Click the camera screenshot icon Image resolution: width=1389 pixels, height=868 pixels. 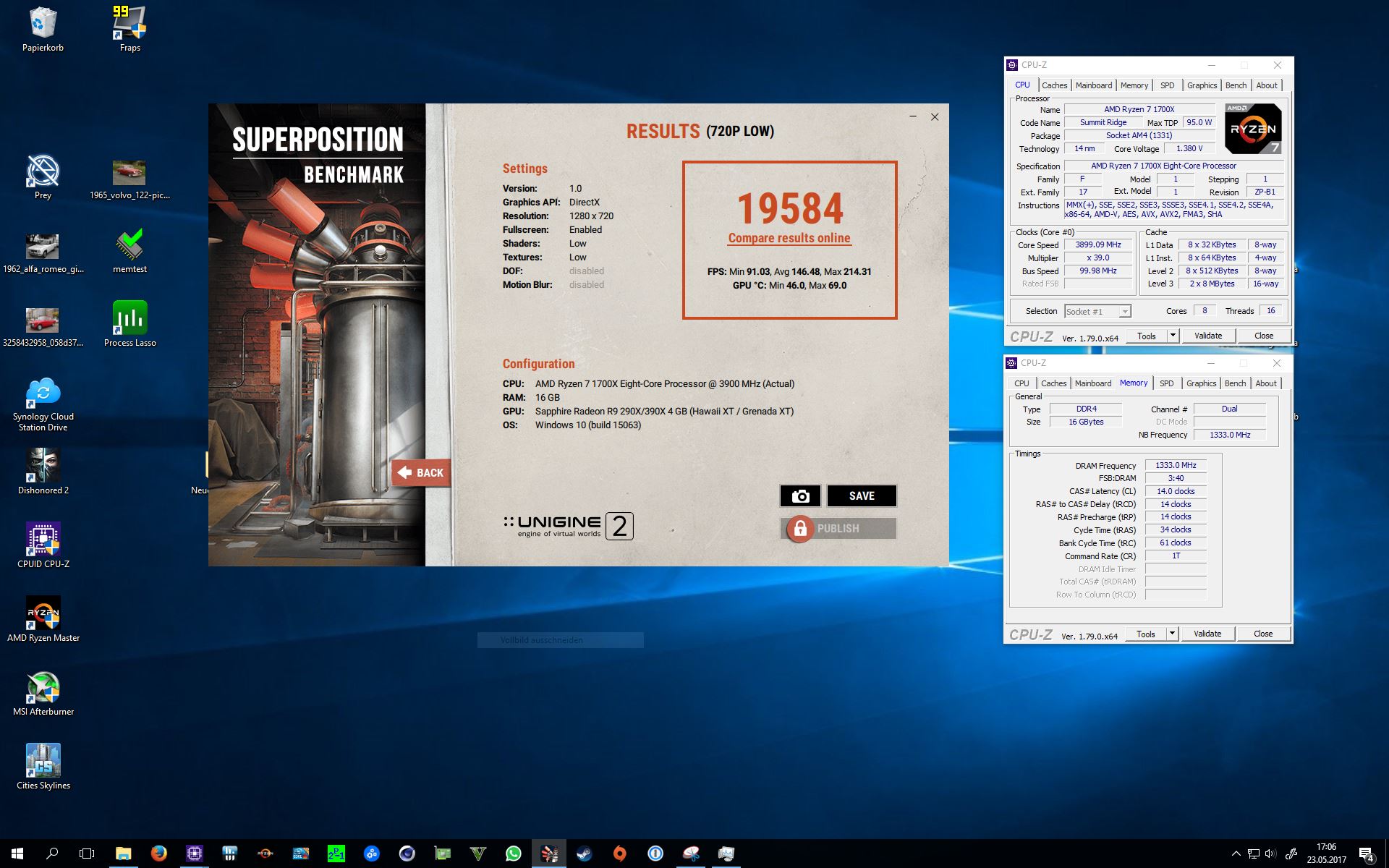click(x=800, y=496)
